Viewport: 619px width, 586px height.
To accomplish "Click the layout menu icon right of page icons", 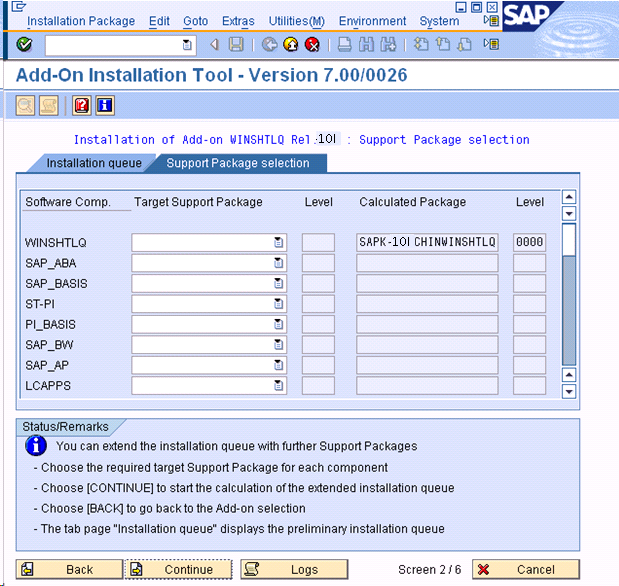I will click(x=491, y=44).
